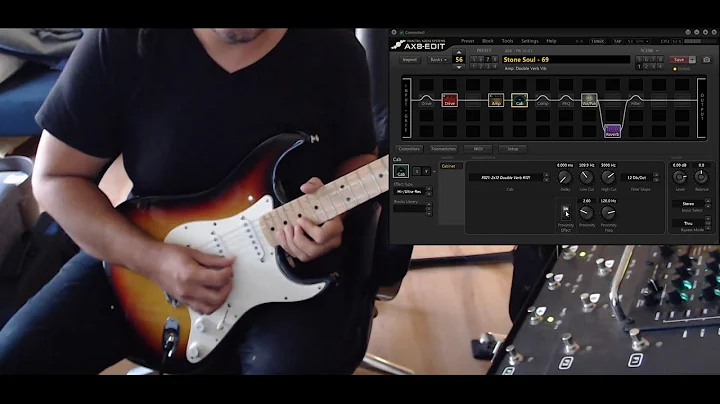Image resolution: width=720 pixels, height=404 pixels.
Task: Open the Block menu
Action: [x=488, y=41]
